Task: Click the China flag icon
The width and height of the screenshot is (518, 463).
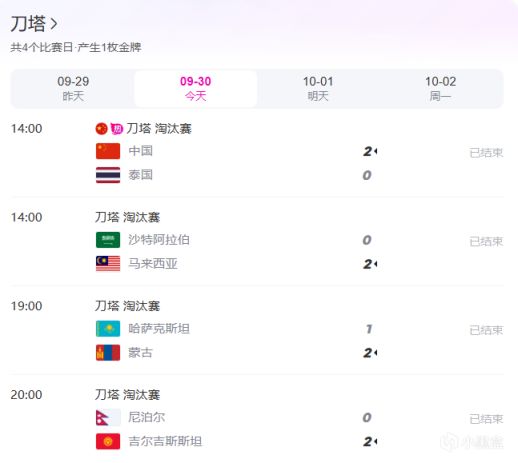Action: [108, 151]
